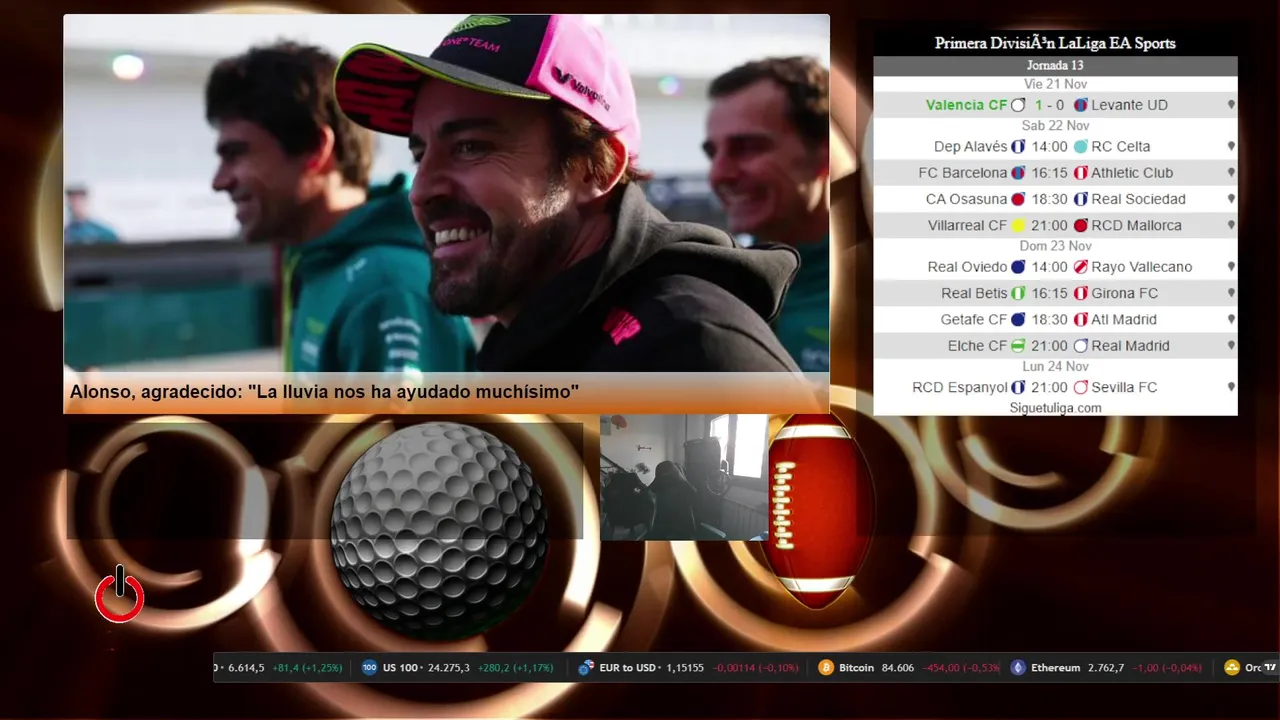Click the American football graphic

[820, 512]
